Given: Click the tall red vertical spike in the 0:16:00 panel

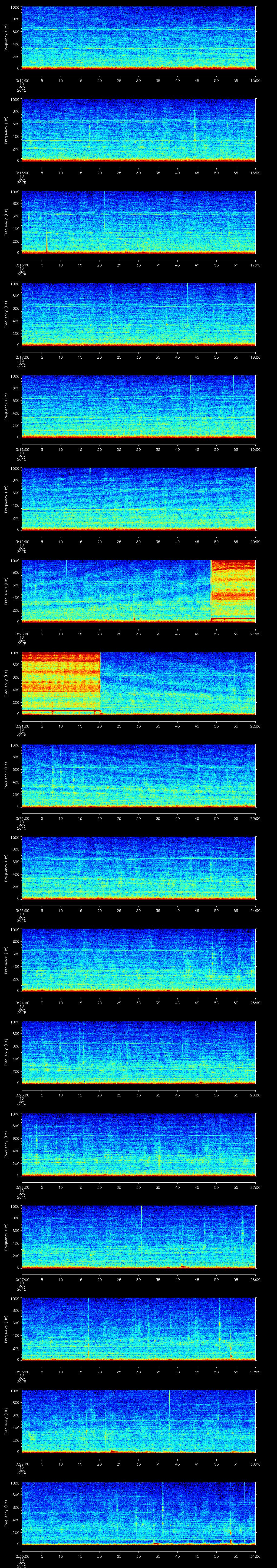Looking at the screenshot, I should (46, 233).
